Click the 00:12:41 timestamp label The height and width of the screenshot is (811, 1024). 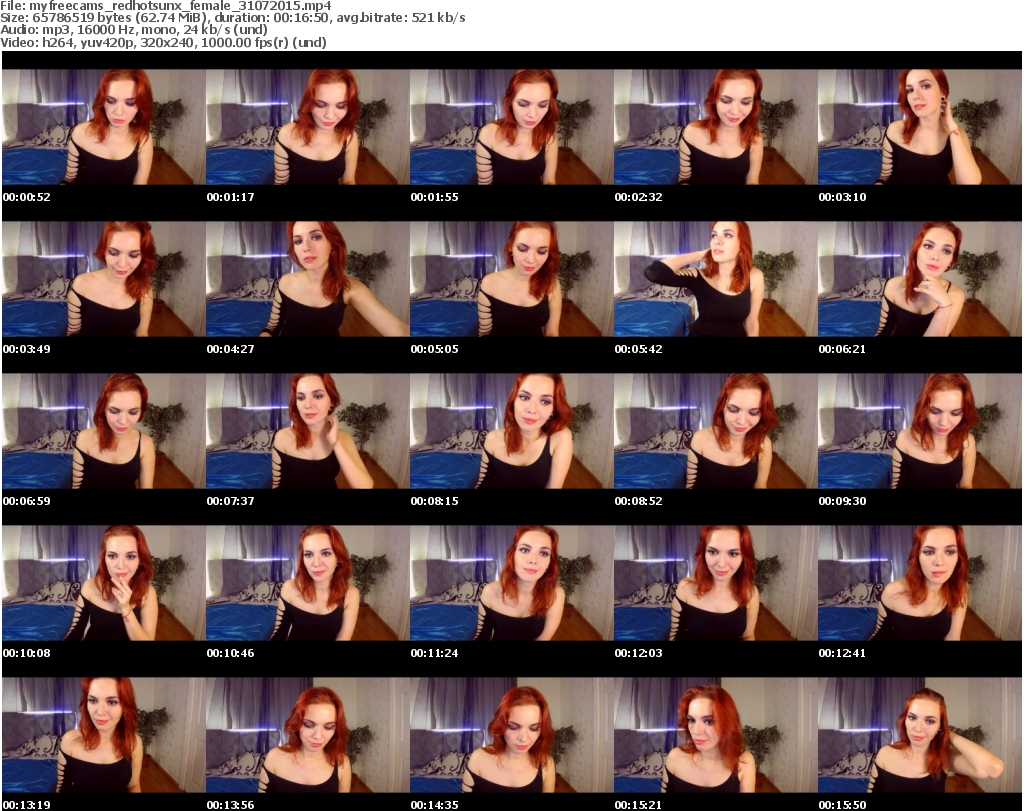(842, 653)
